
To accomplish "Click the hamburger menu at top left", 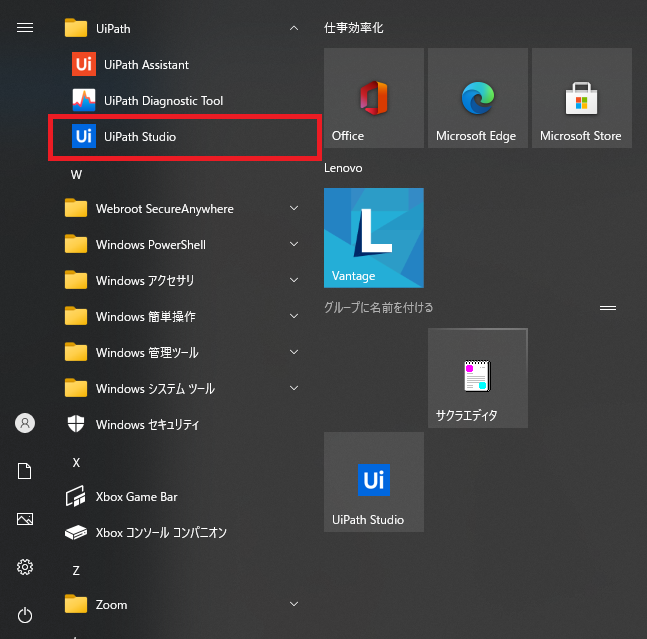I will click(25, 28).
